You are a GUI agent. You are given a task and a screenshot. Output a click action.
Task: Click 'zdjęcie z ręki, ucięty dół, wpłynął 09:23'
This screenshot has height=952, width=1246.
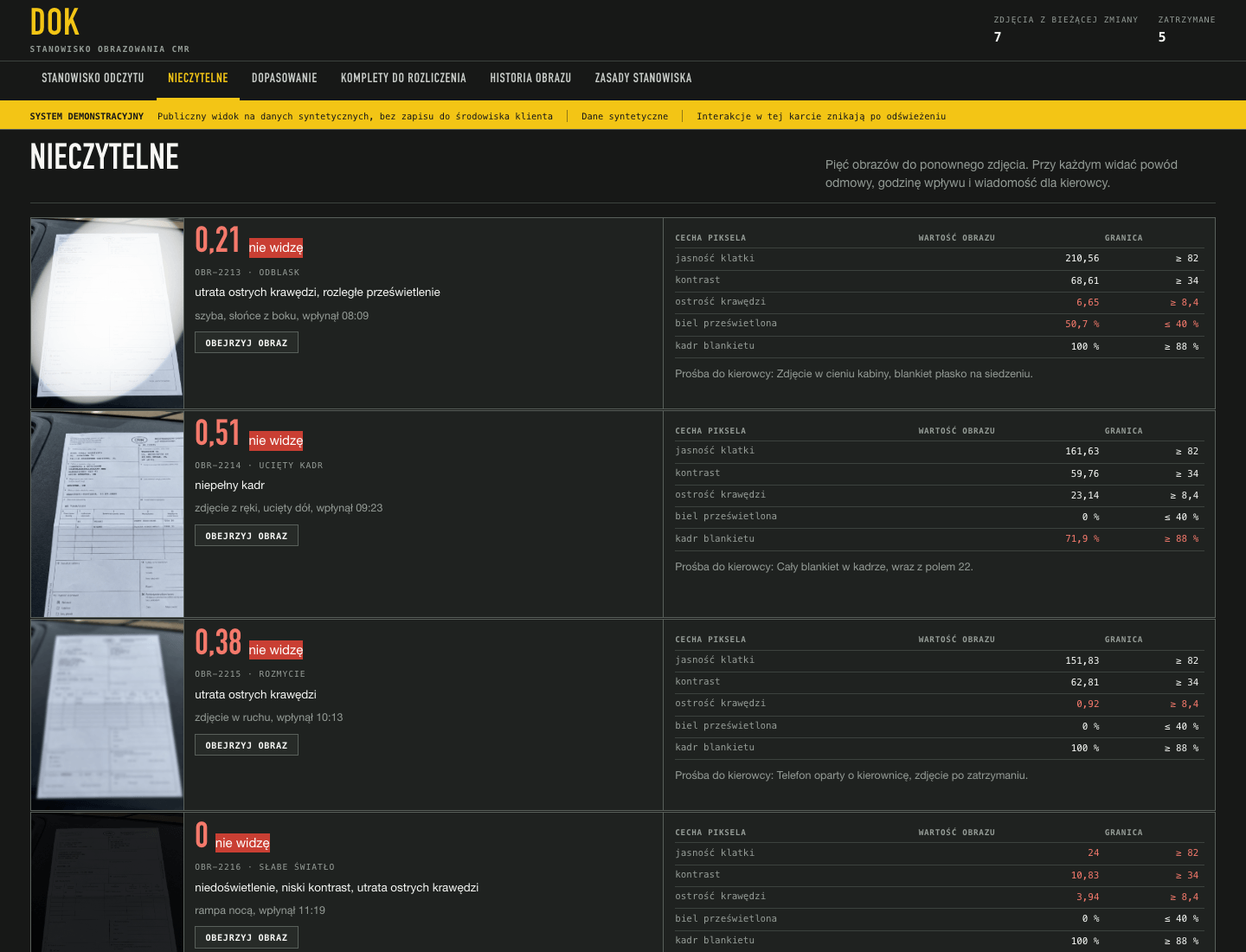[288, 508]
